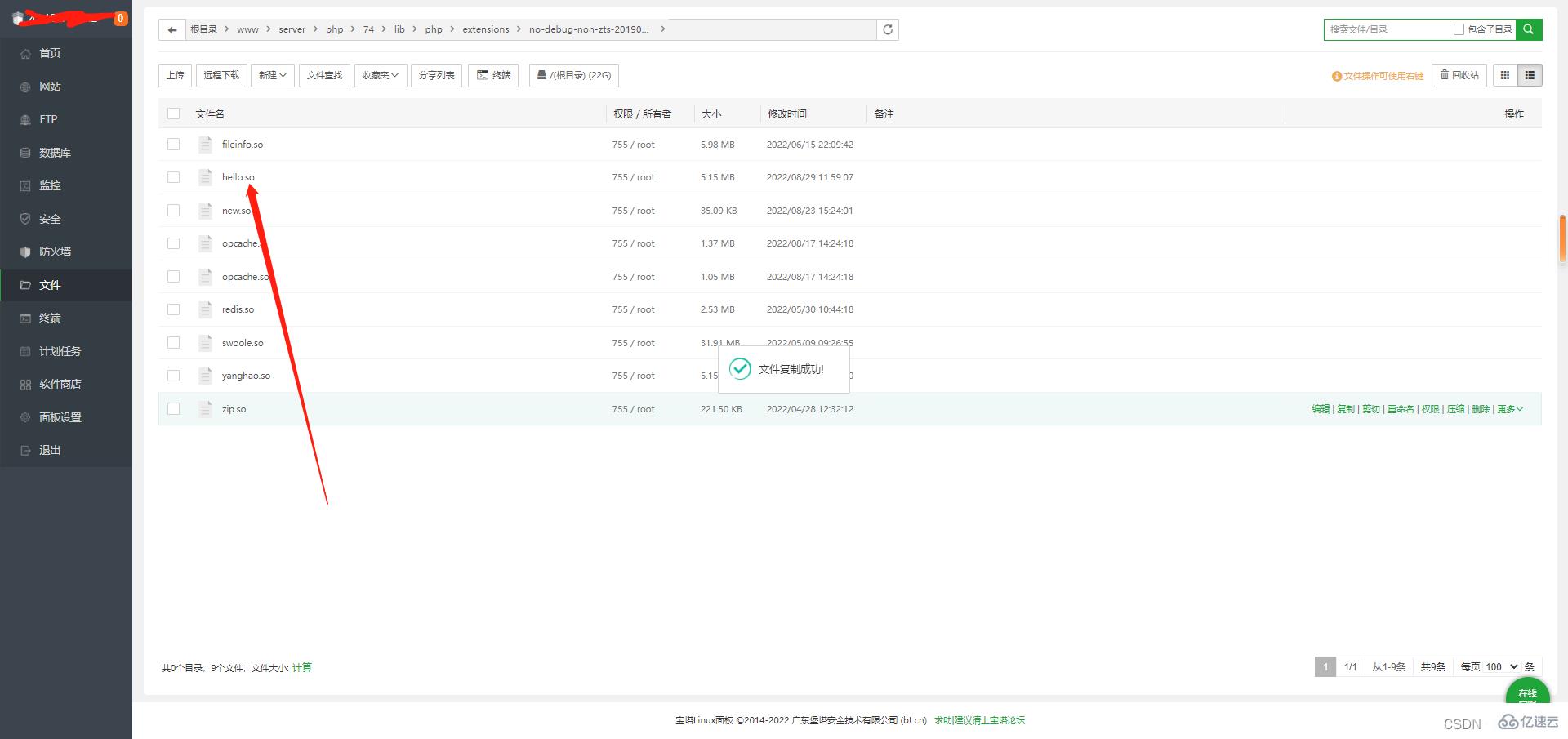The image size is (1568, 739).
Task: Expand 更多 actions for zip.so
Action: [x=1510, y=409]
